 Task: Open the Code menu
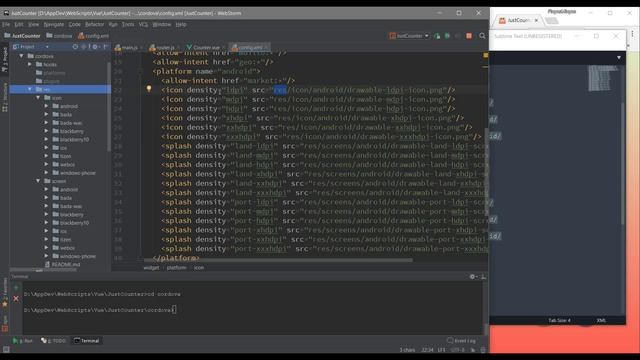74,24
